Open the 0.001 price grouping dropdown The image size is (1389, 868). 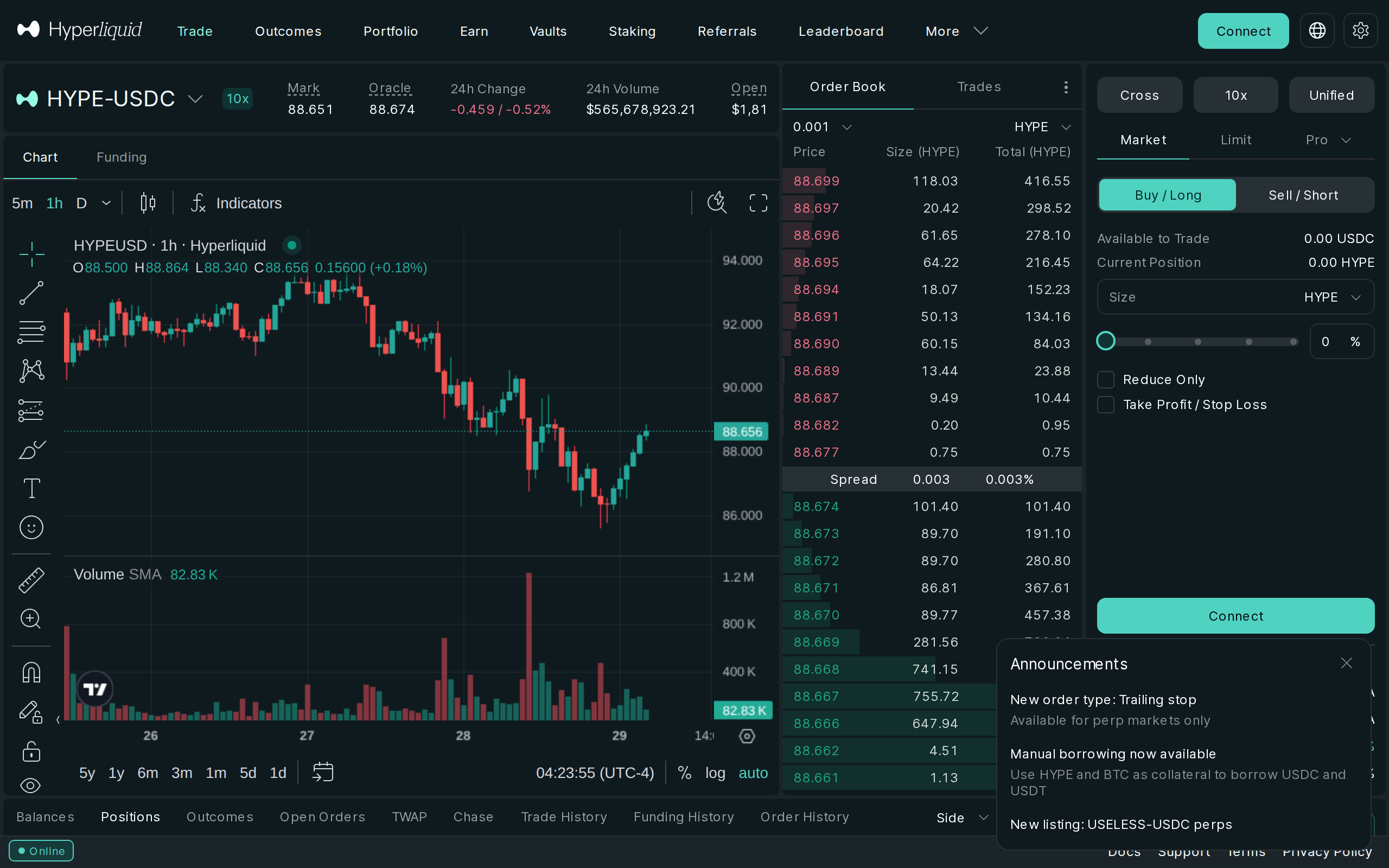click(821, 127)
